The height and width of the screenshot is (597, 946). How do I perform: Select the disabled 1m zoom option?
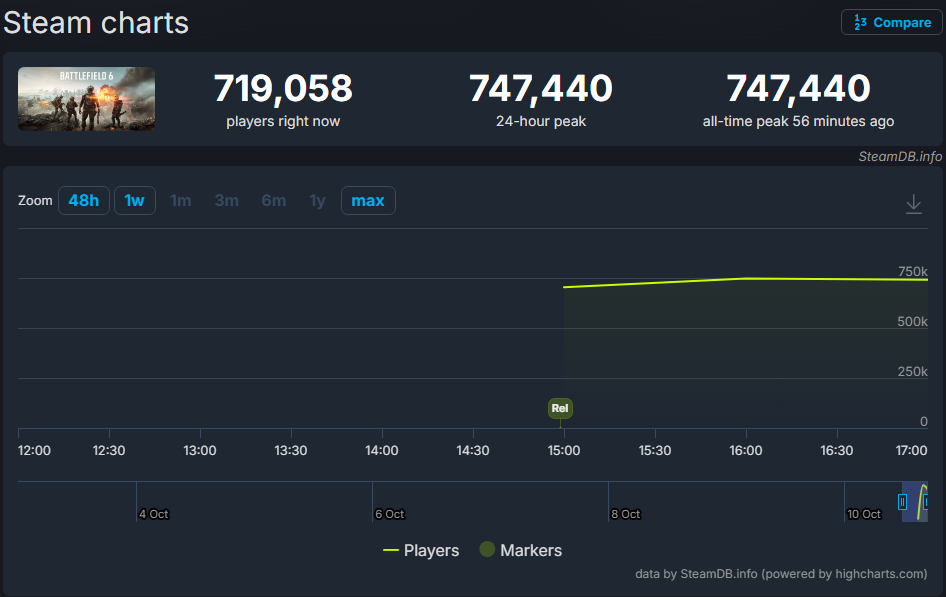point(180,200)
